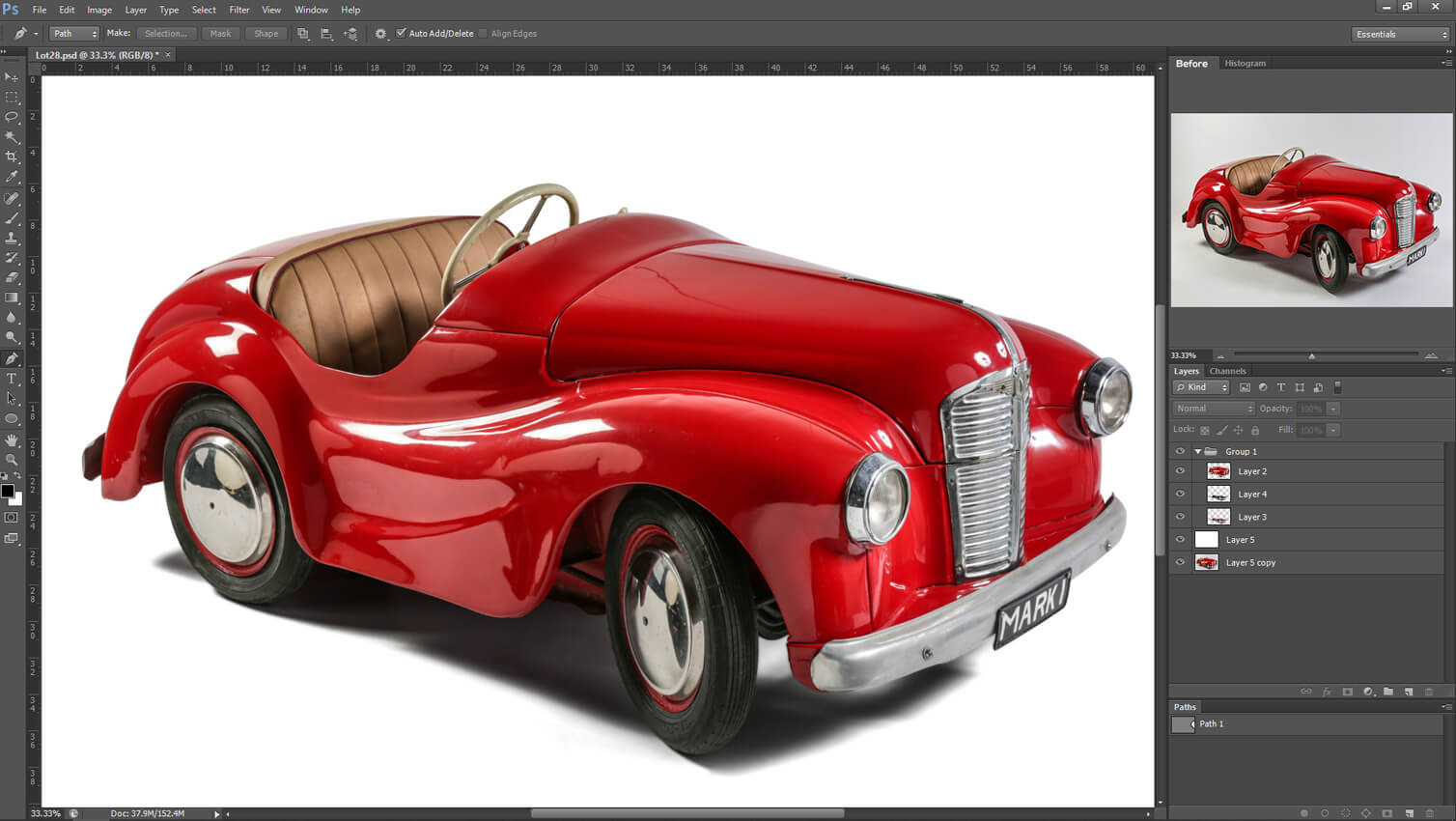Open the Path mode dropdown
Screen dimensions: 1456x821
pos(74,34)
